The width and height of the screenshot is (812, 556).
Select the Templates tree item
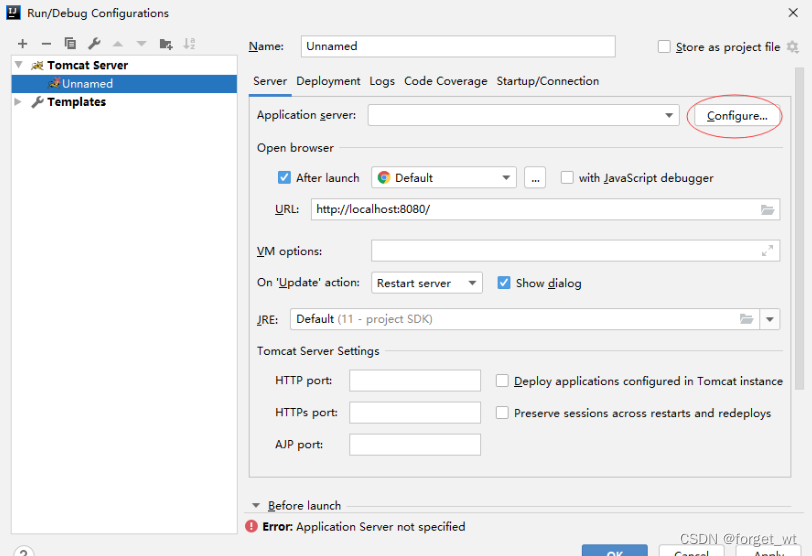124,102
